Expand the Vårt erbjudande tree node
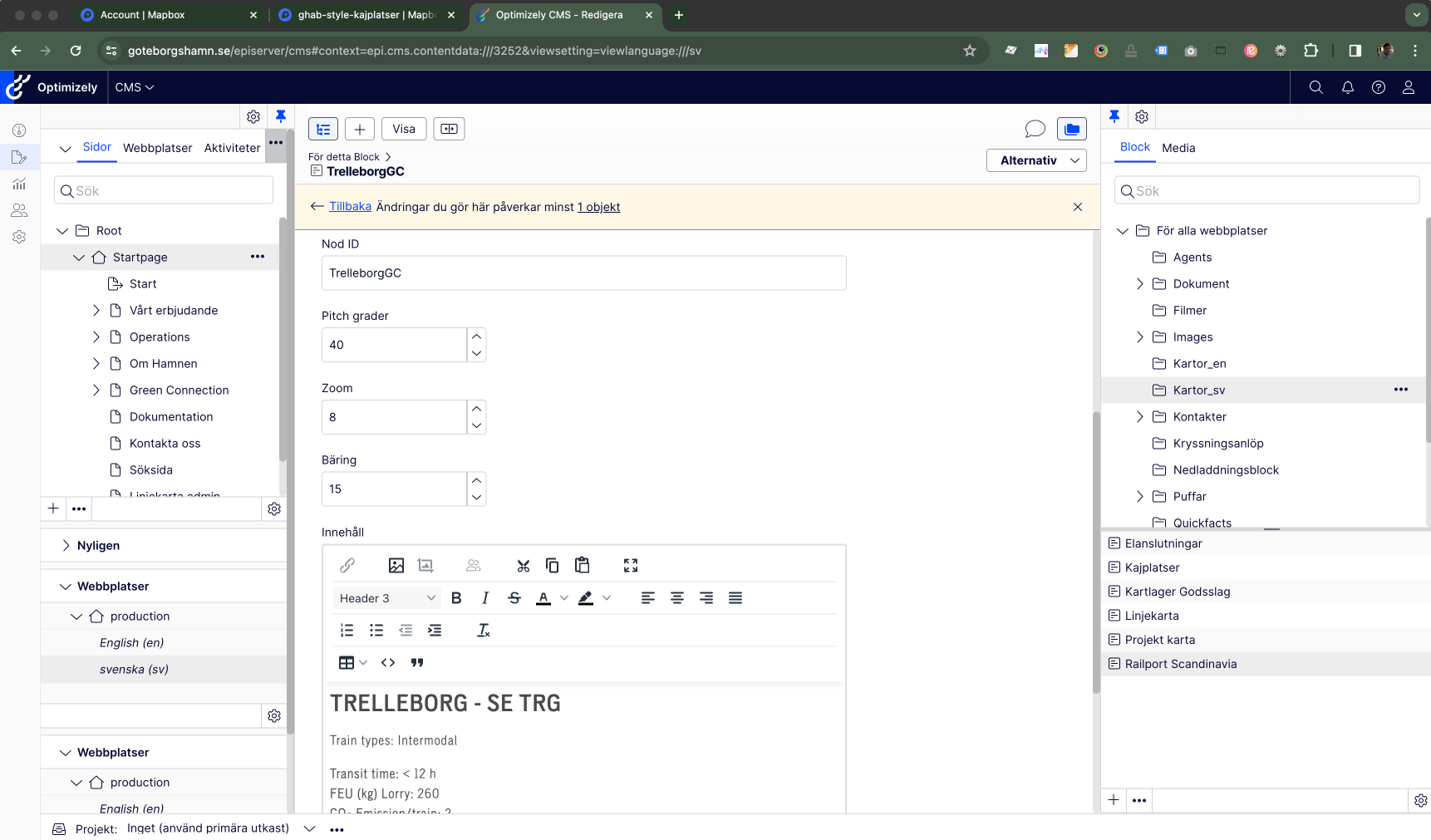1431x840 pixels. pyautogui.click(x=96, y=311)
